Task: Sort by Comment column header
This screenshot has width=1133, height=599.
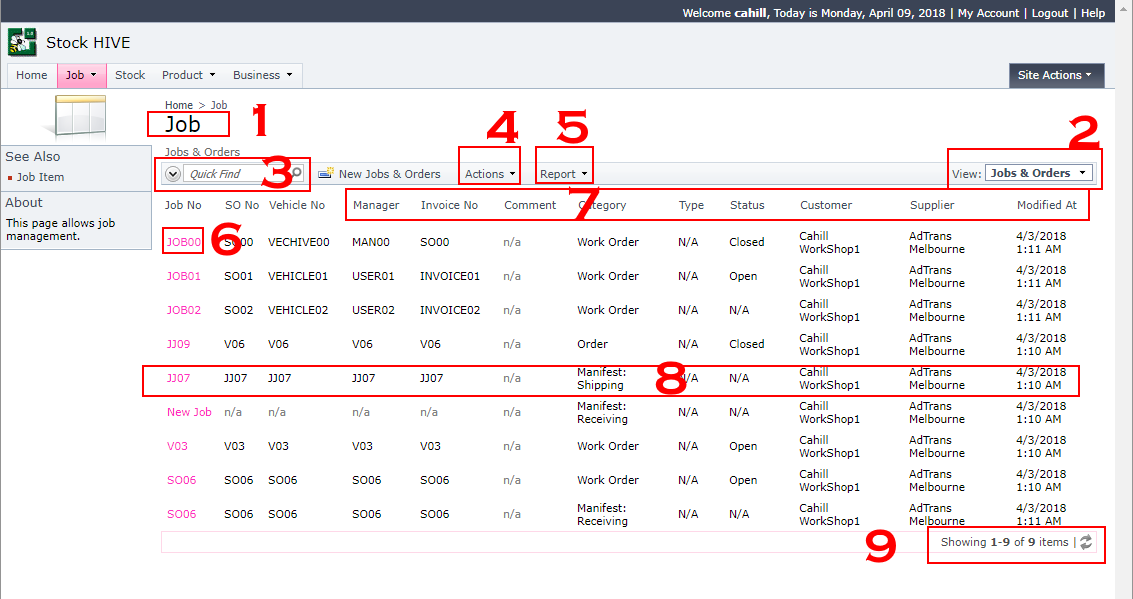Action: [530, 205]
